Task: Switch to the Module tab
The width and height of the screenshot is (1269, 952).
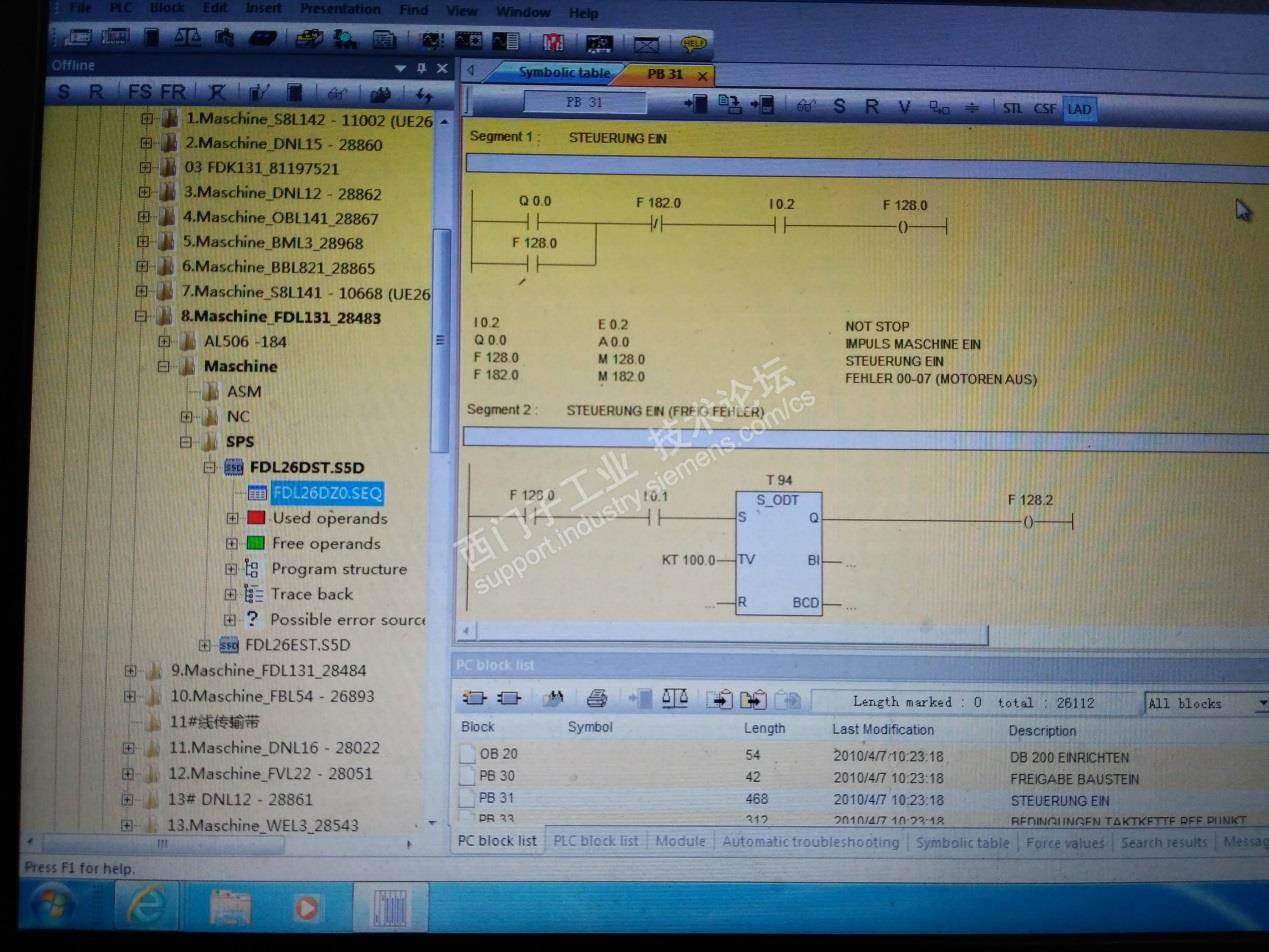Action: tap(680, 841)
